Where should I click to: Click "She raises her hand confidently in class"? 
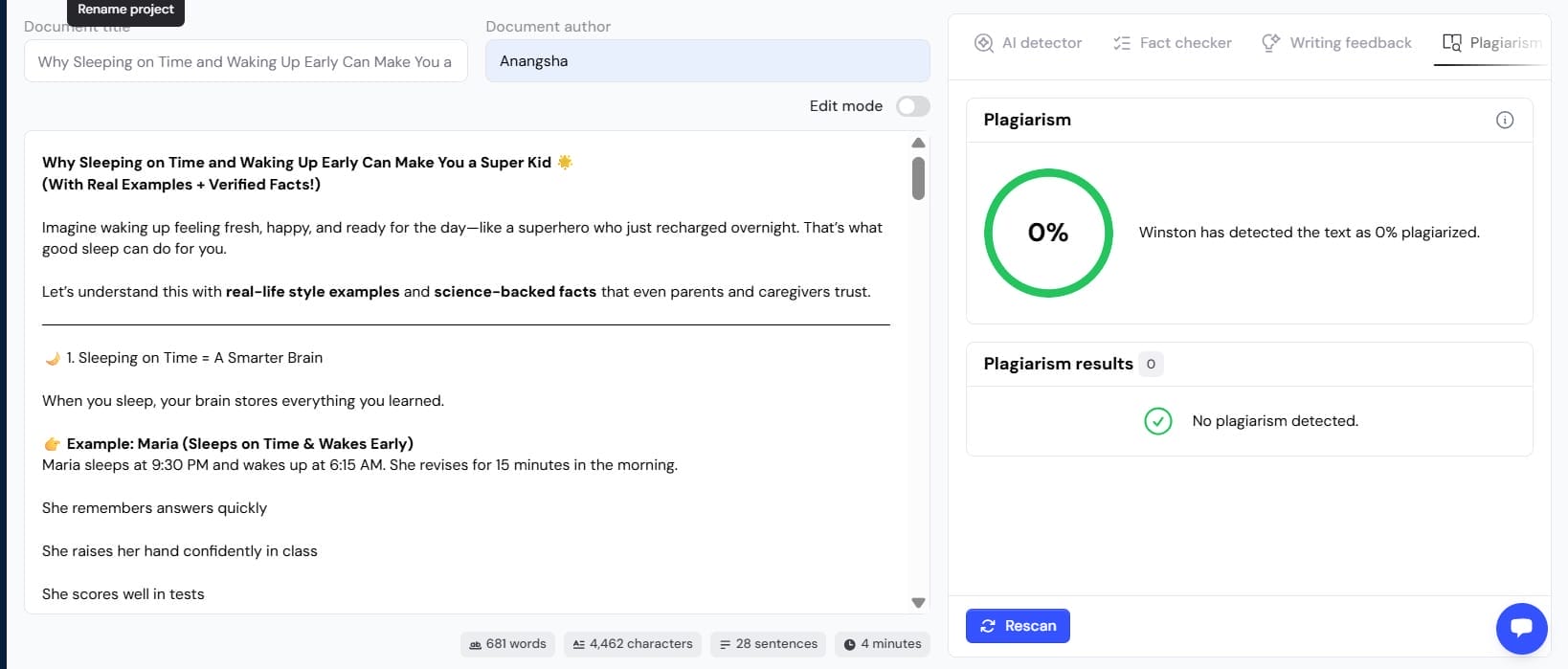point(180,551)
